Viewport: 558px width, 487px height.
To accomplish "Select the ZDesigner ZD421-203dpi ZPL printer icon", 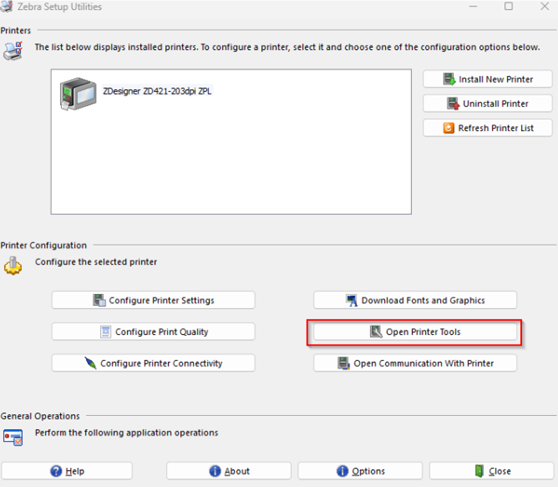I will (x=78, y=94).
